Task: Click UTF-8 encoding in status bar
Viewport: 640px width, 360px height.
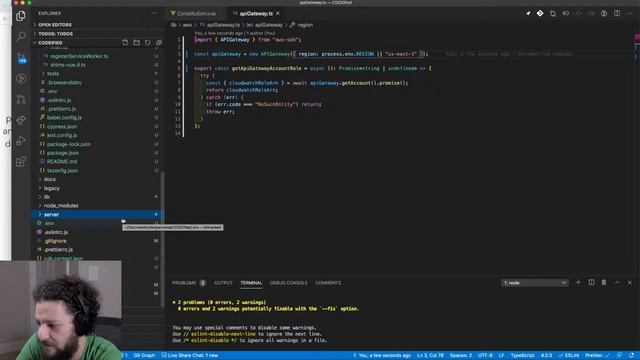Action: click(x=485, y=356)
